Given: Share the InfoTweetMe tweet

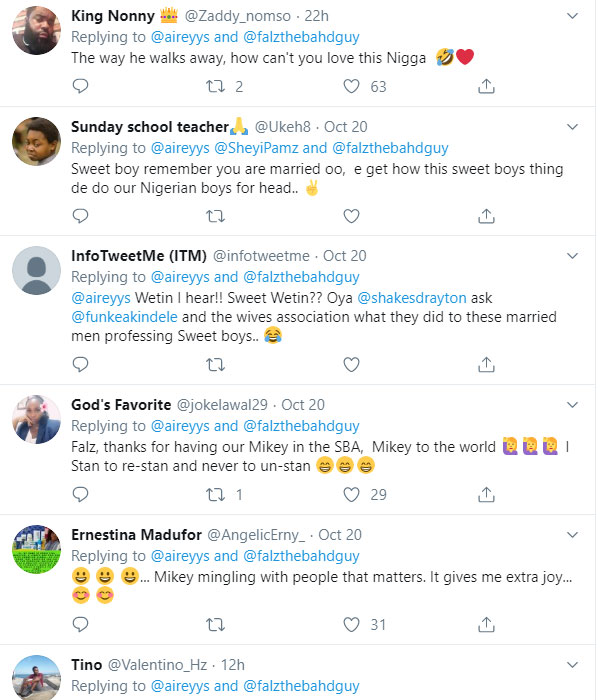Looking at the screenshot, I should pos(487,364).
